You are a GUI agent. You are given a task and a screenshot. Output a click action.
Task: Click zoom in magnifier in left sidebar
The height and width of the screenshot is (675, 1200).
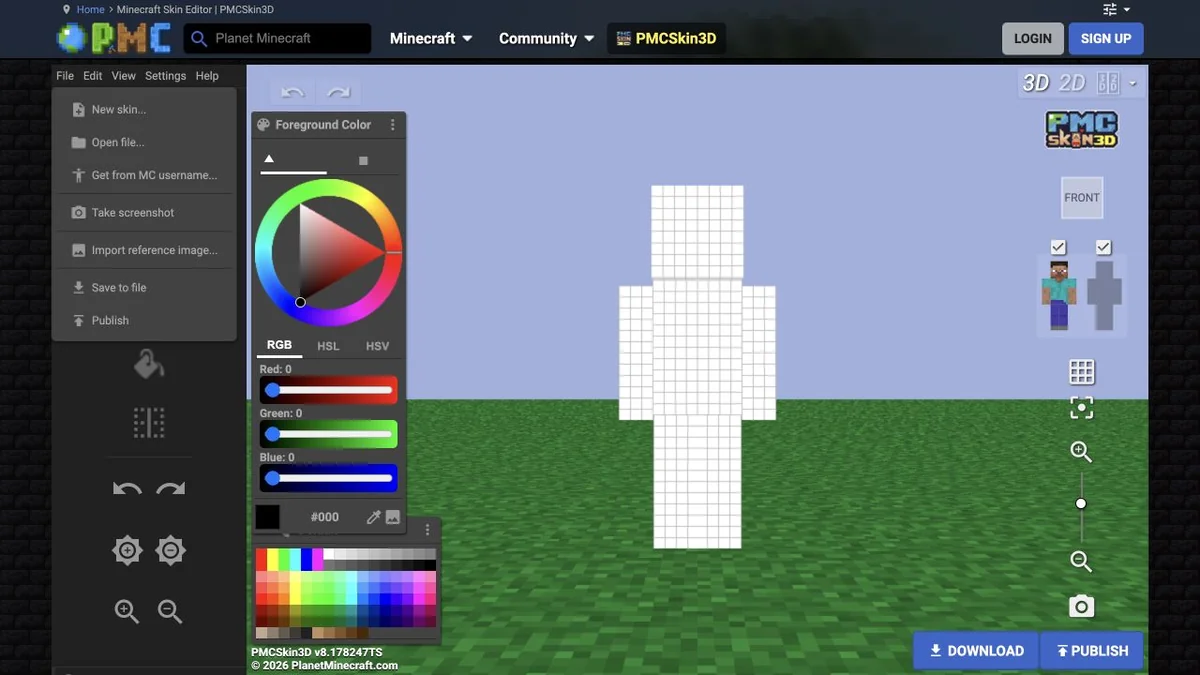click(127, 611)
